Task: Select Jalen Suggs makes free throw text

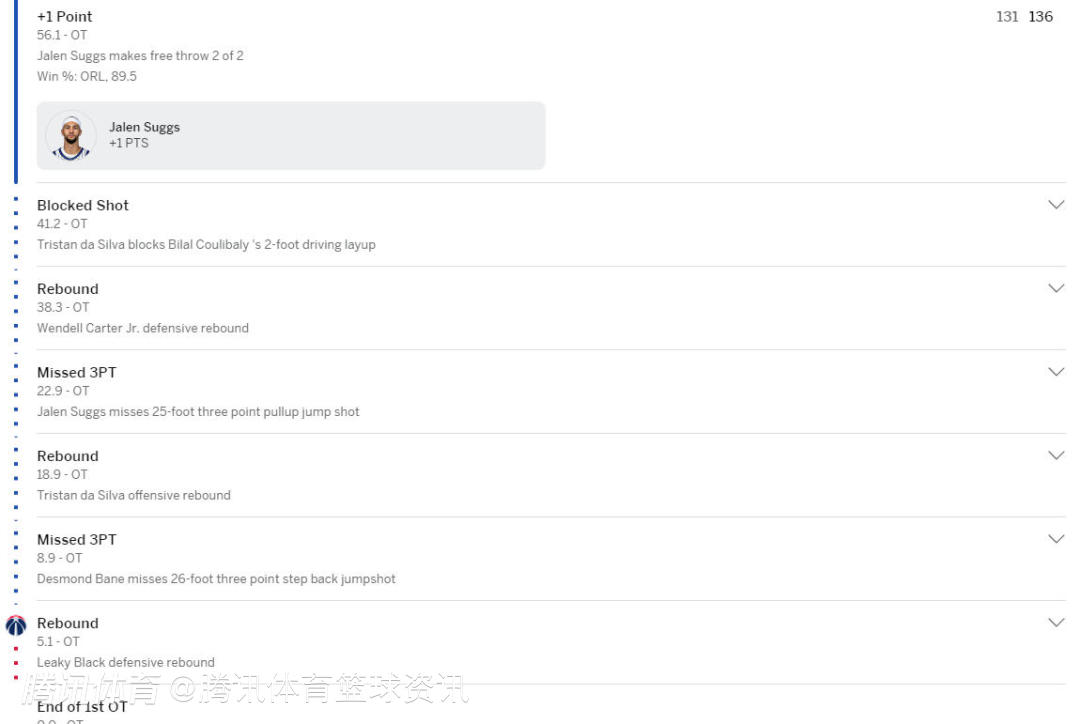Action: pos(140,56)
